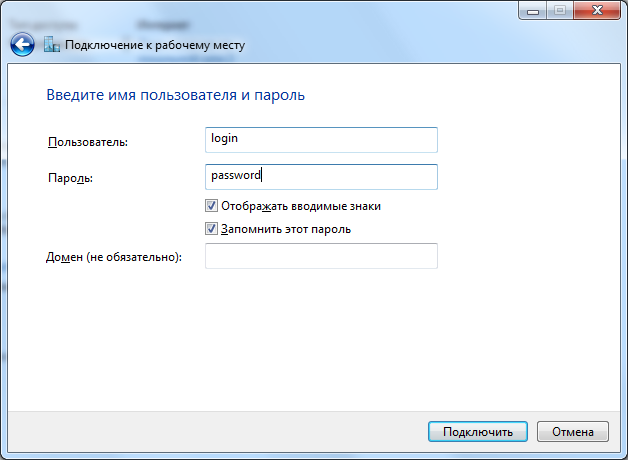Click the network connection icon in the header

52,45
